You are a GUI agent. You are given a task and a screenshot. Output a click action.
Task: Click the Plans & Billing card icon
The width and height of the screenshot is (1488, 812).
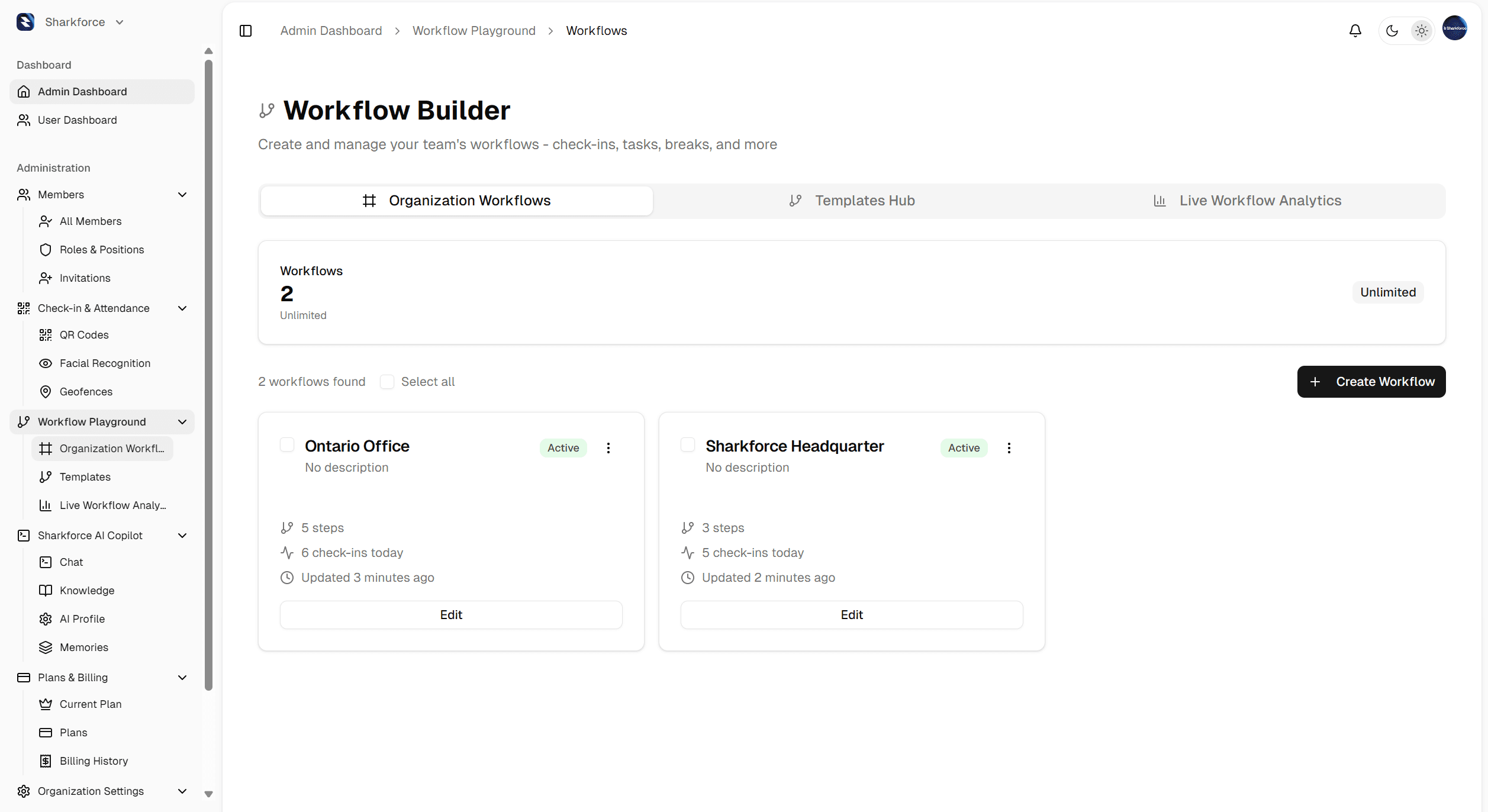pyautogui.click(x=24, y=678)
